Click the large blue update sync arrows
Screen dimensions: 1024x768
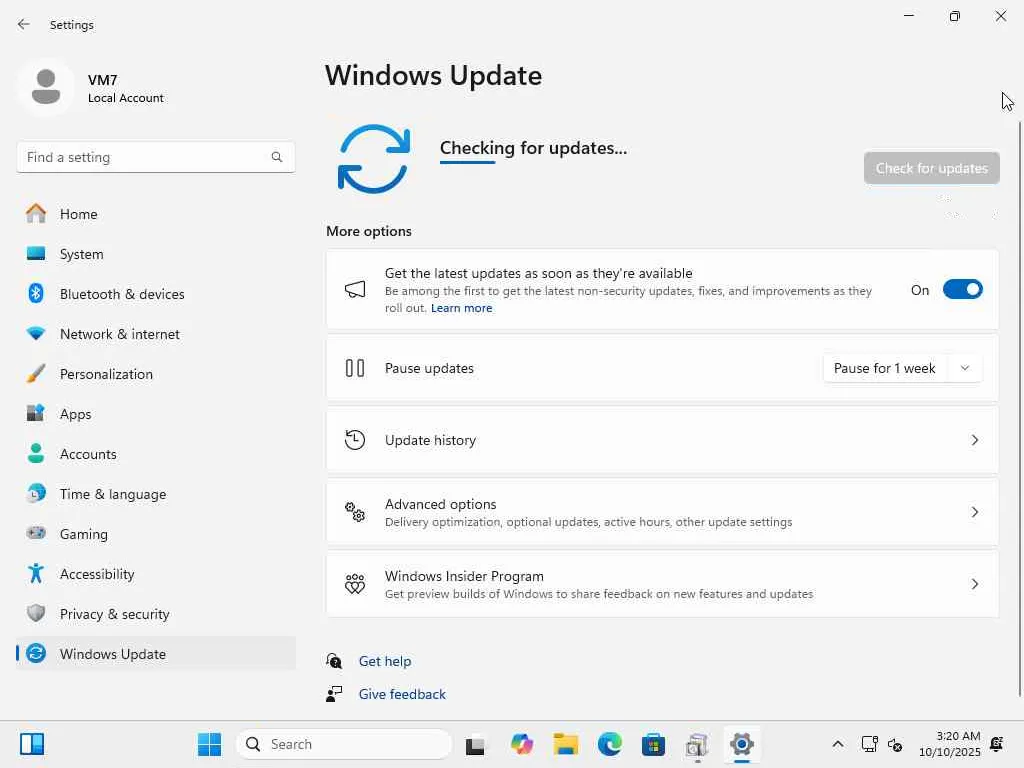374,159
